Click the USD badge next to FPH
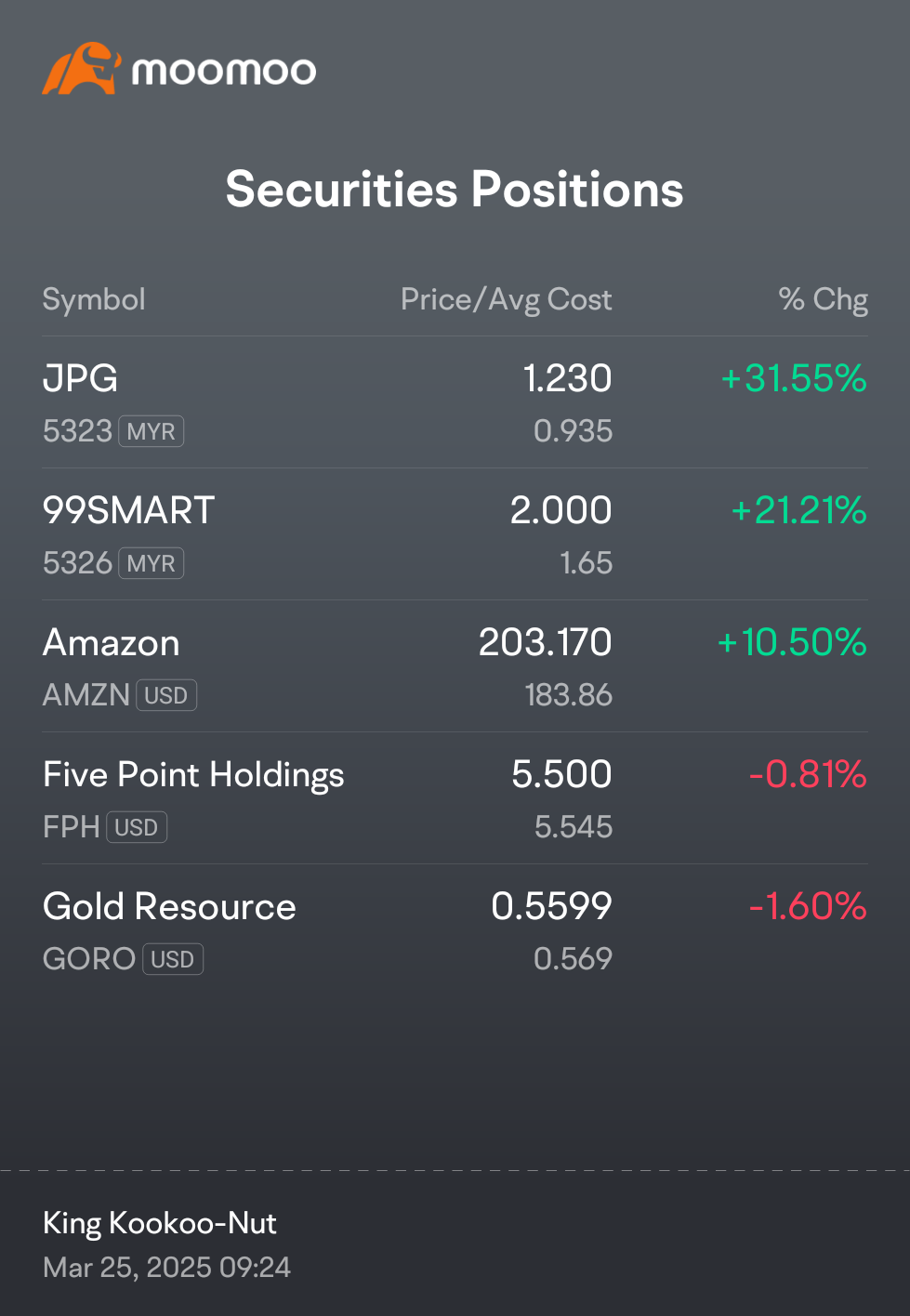This screenshot has width=910, height=1316. click(x=137, y=827)
